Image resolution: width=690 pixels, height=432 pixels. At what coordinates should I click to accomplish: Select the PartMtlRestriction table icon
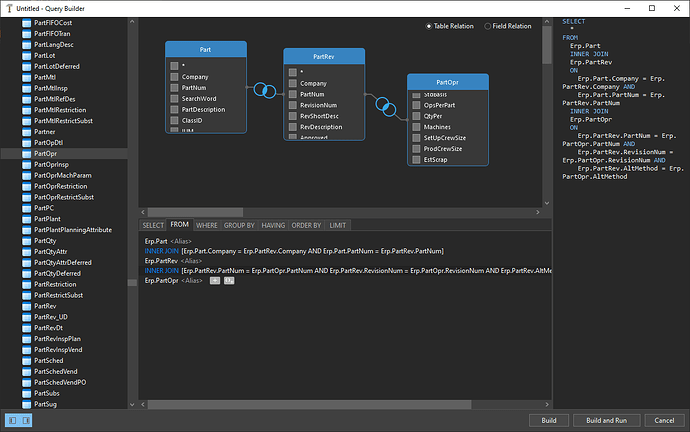[x=26, y=110]
